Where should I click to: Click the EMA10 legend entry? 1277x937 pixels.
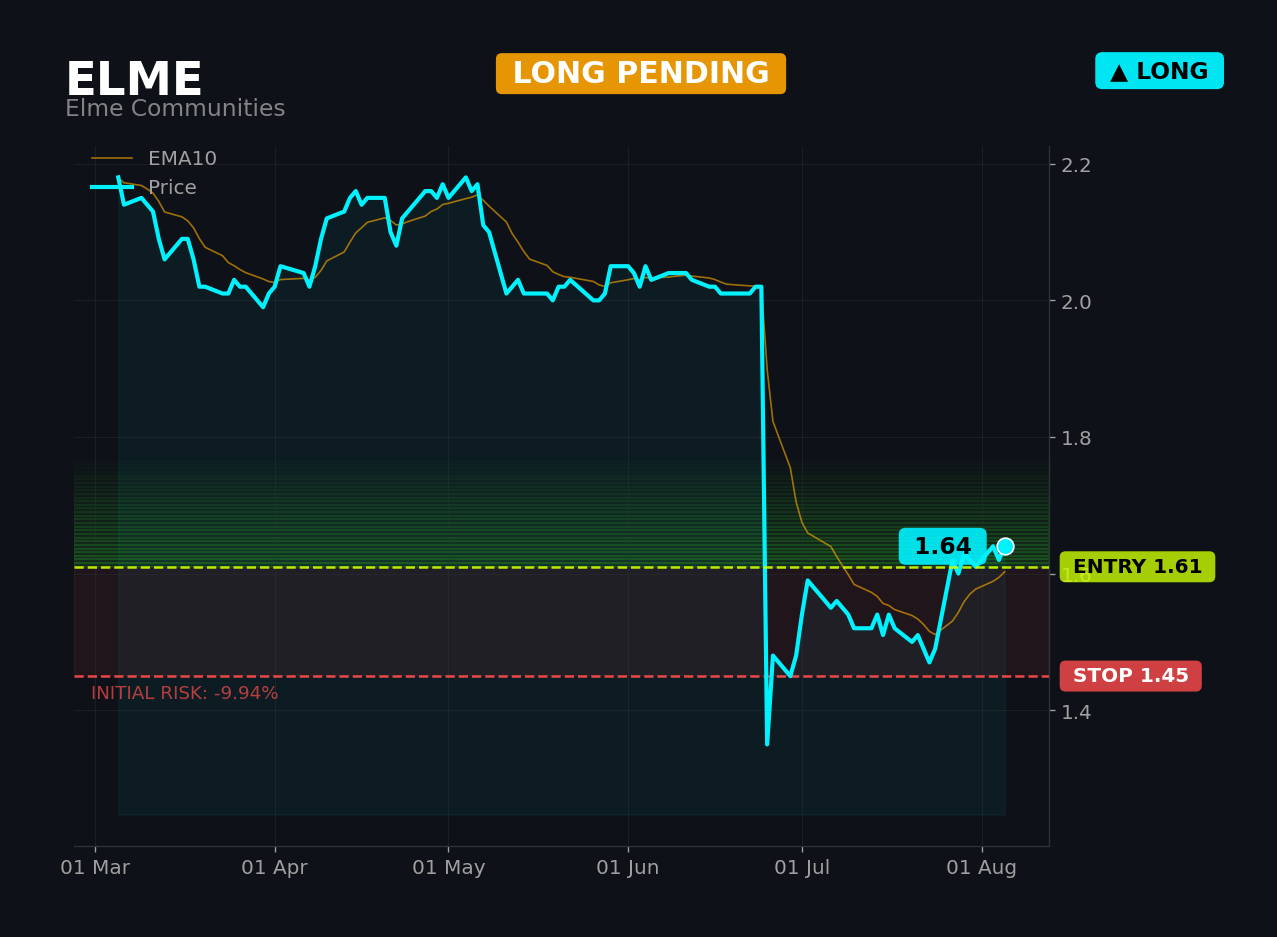coord(154,159)
